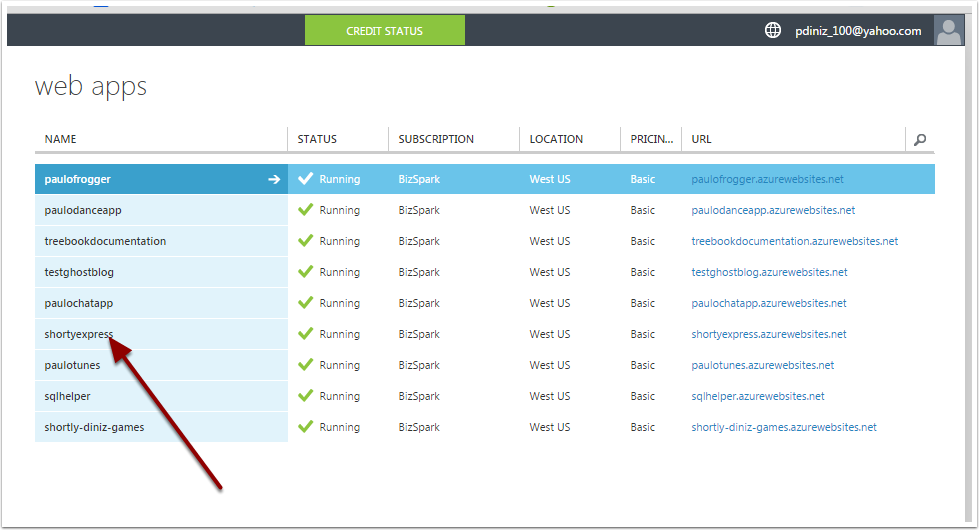The width and height of the screenshot is (979, 530).
Task: Click the PRICIN... column header
Action: pyautogui.click(x=651, y=139)
